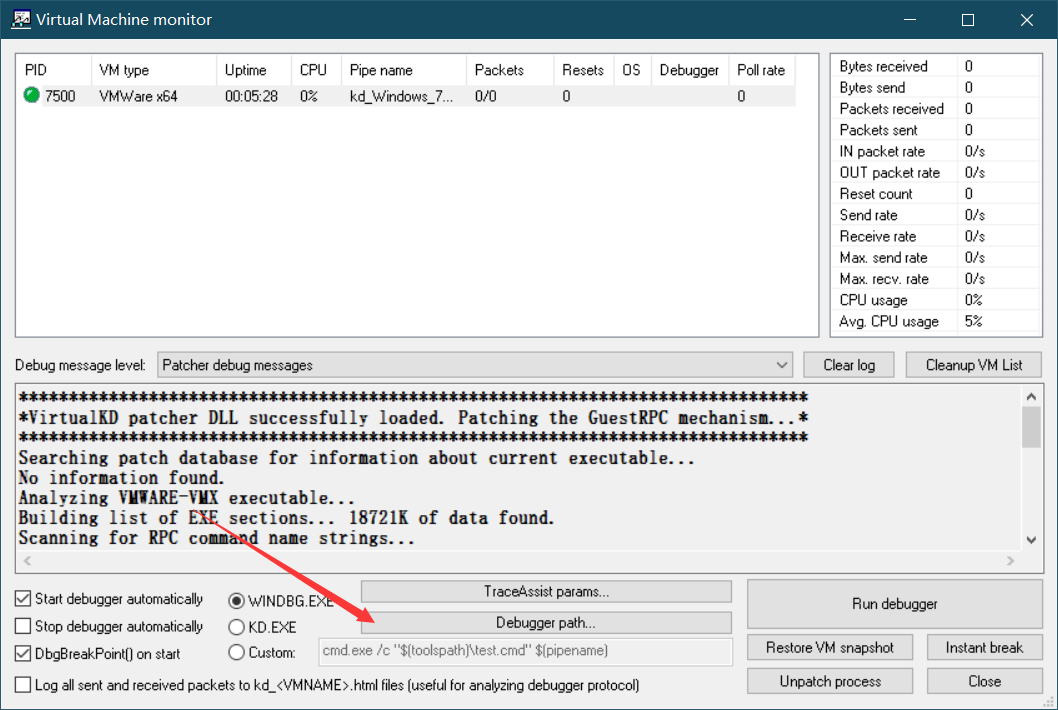This screenshot has height=710, width=1058.
Task: Click the Bytes send statistic row
Action: [935, 88]
